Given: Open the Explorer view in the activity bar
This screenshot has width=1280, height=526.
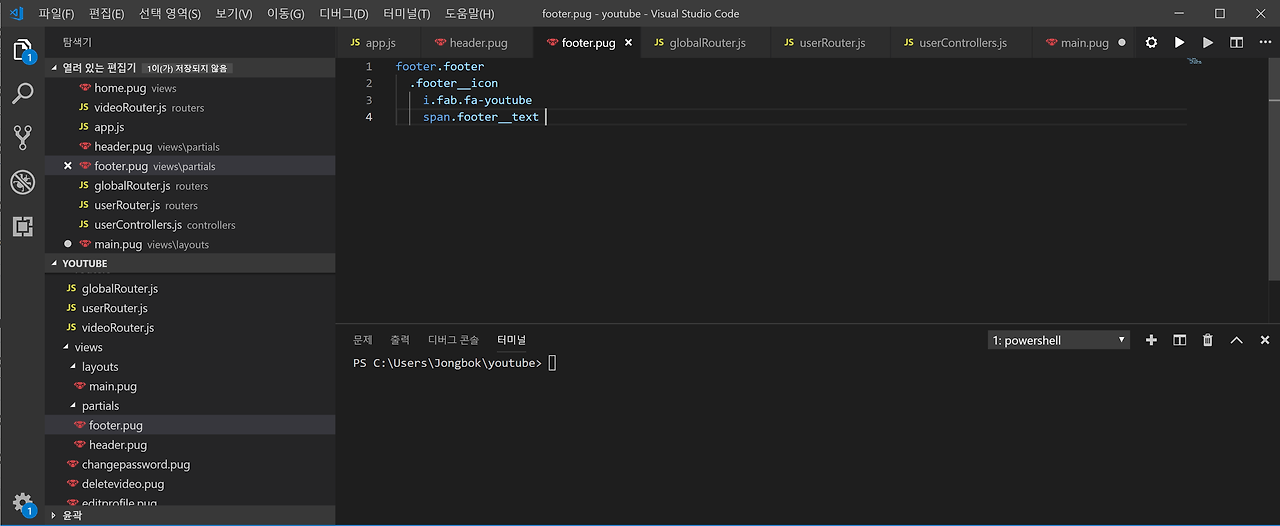Looking at the screenshot, I should (x=22, y=49).
